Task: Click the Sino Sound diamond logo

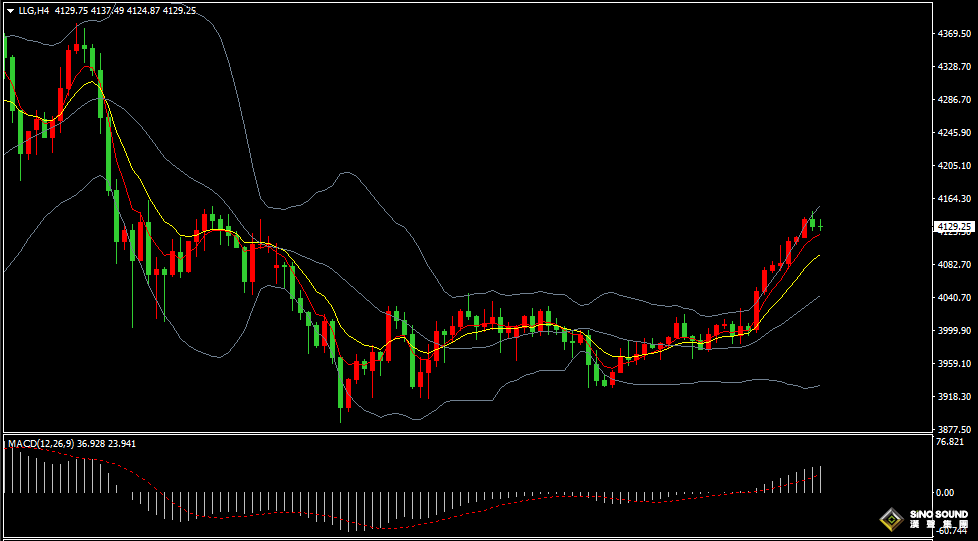Action: [888, 519]
